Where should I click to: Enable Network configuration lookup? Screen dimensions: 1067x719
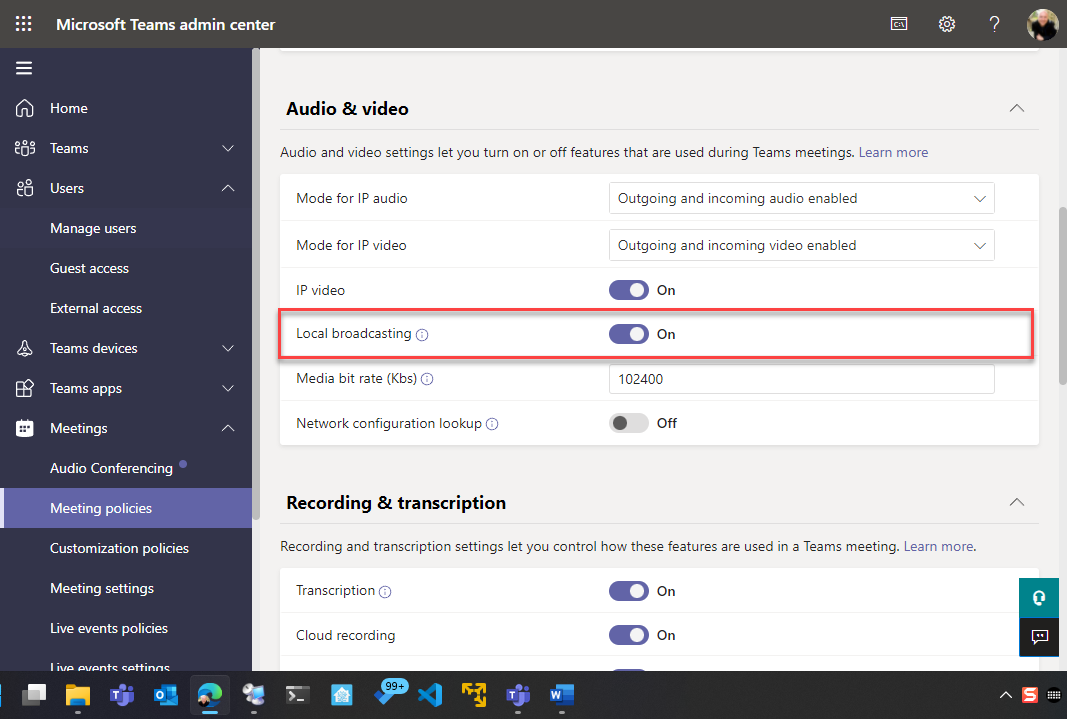(628, 423)
